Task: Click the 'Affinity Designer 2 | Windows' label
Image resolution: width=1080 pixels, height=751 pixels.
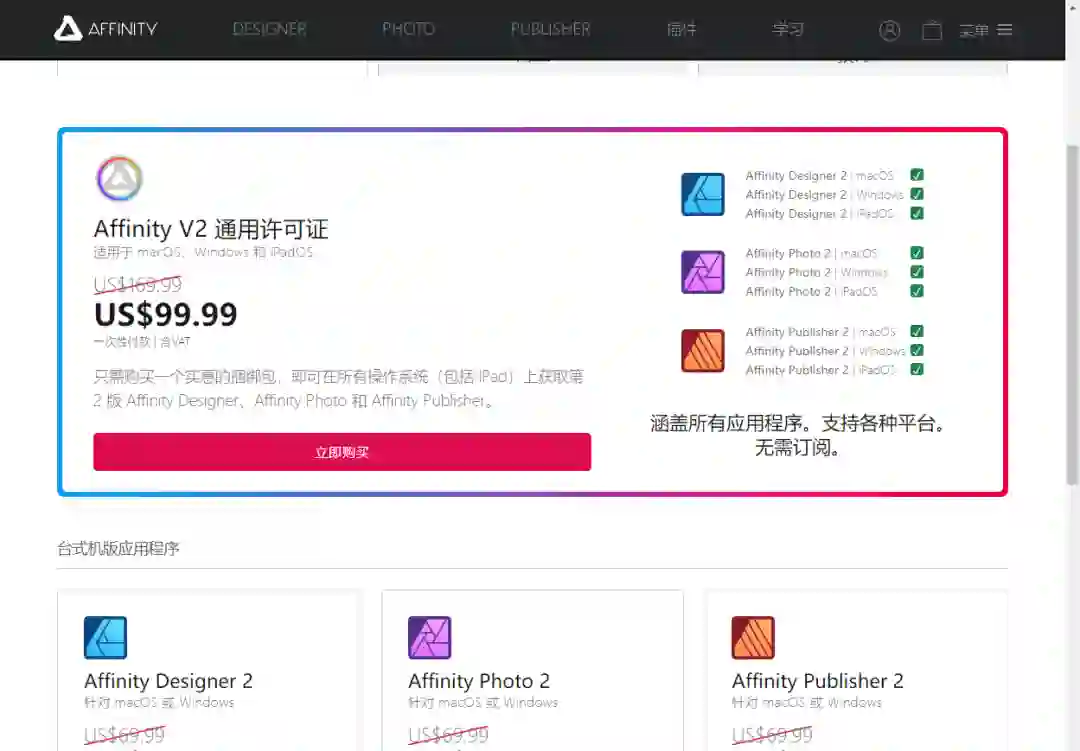Action: coord(824,195)
